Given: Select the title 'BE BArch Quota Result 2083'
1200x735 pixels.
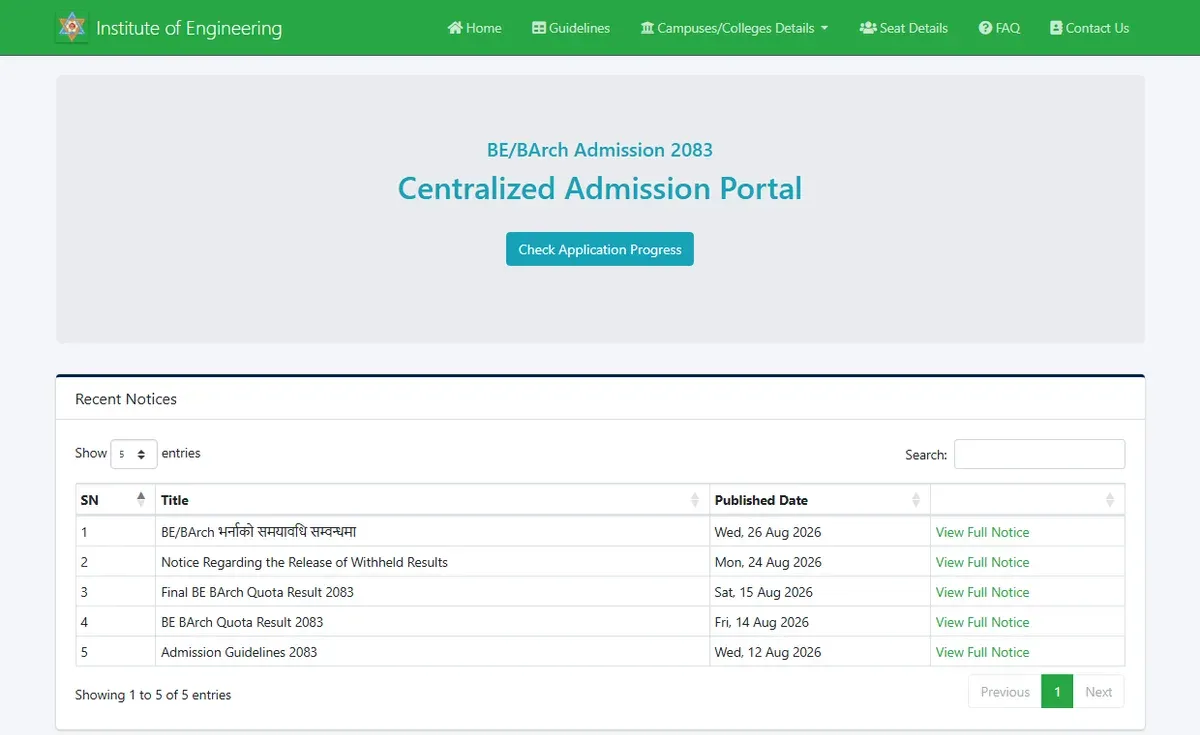Looking at the screenshot, I should click(242, 622).
